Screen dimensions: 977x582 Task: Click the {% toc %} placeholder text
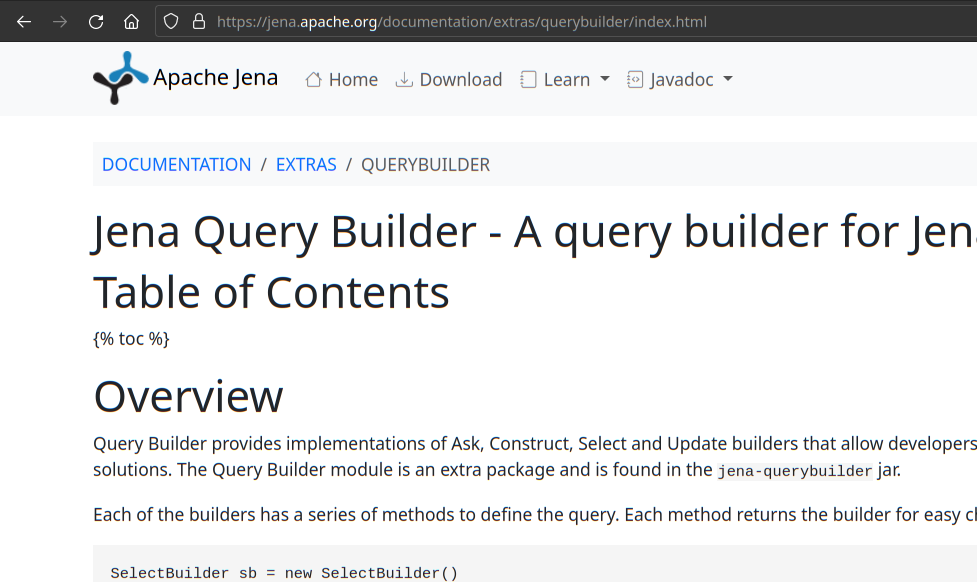click(x=131, y=338)
